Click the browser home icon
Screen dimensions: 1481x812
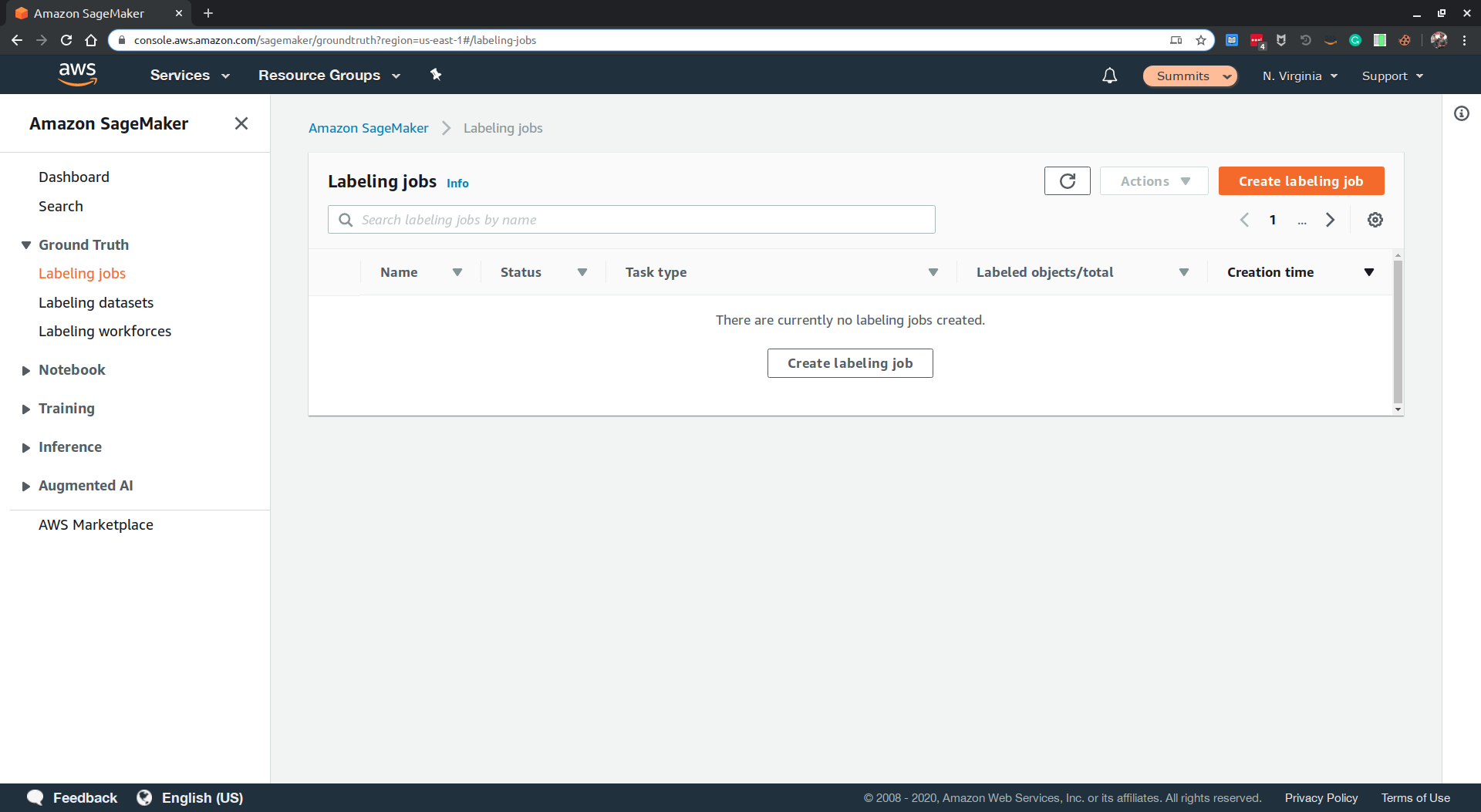point(91,40)
